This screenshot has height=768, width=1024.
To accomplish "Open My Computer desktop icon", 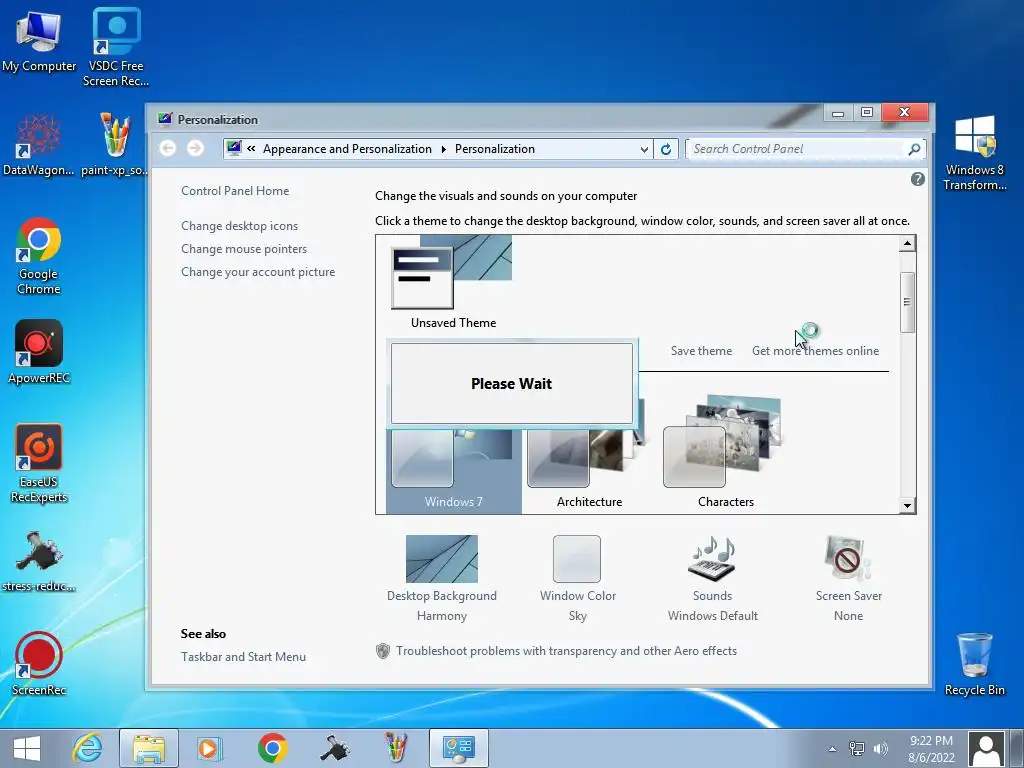I will point(39,40).
